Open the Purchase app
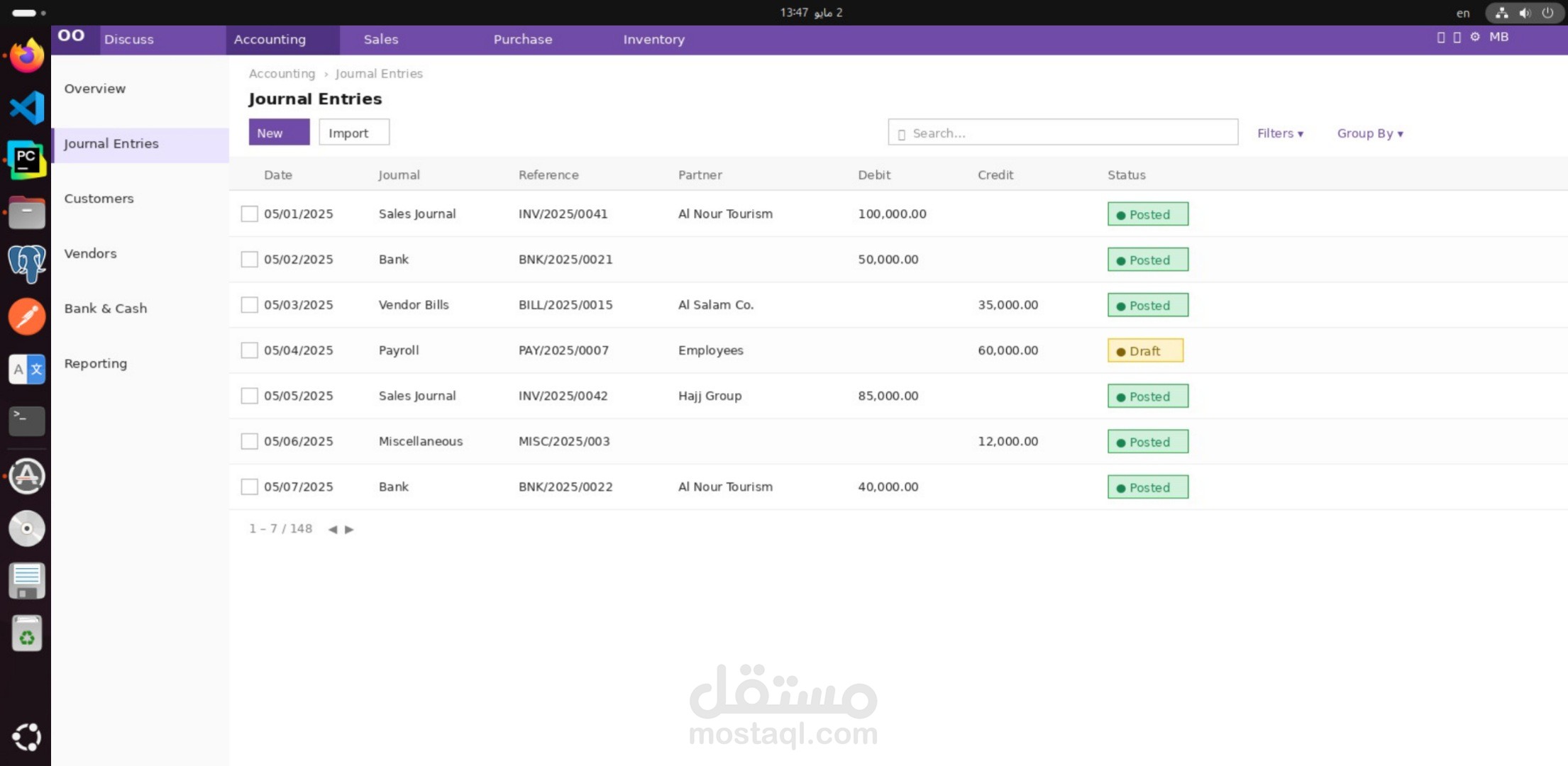The height and width of the screenshot is (766, 1568). (523, 39)
